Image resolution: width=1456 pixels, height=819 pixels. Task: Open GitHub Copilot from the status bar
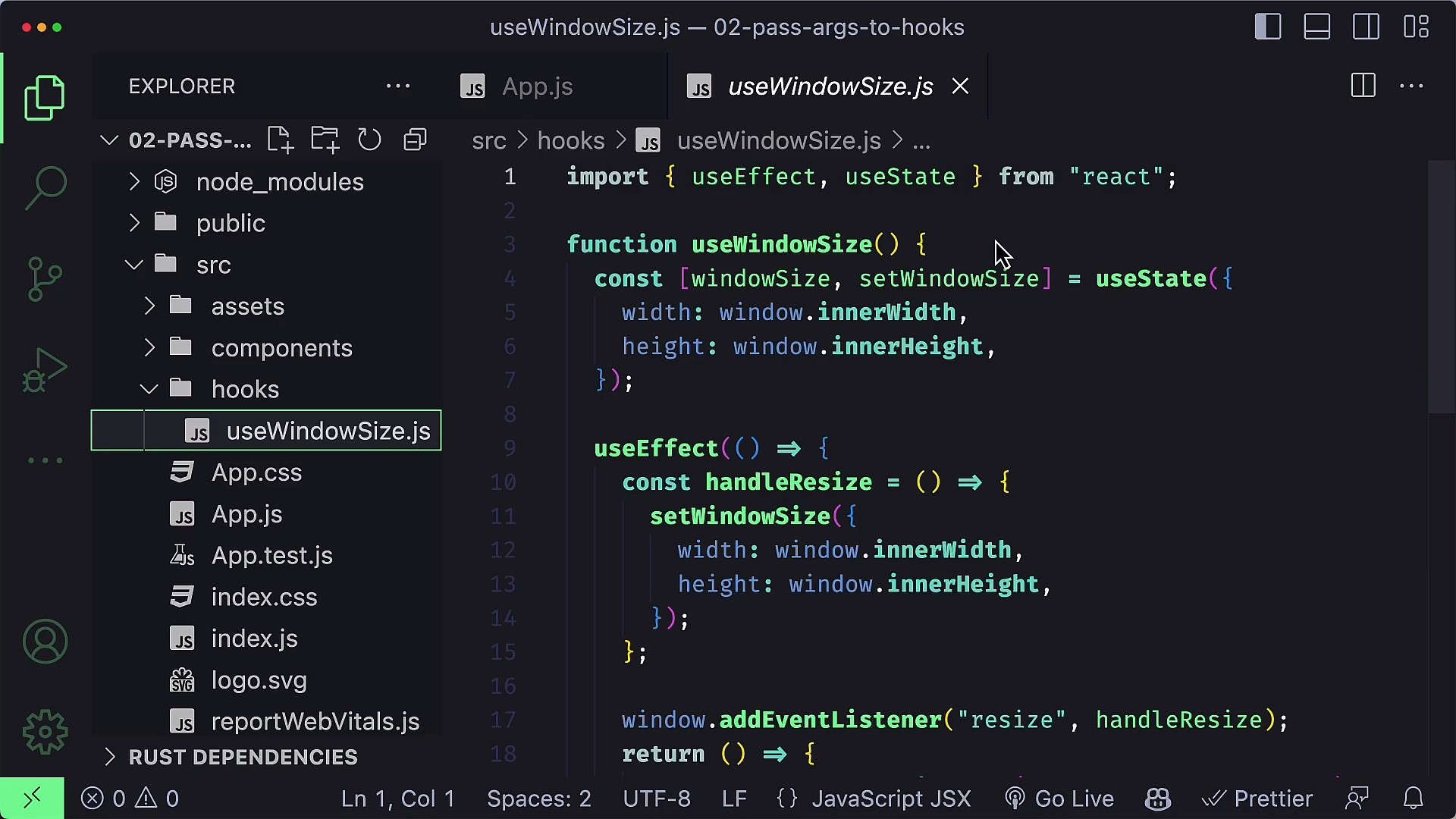[x=1157, y=798]
